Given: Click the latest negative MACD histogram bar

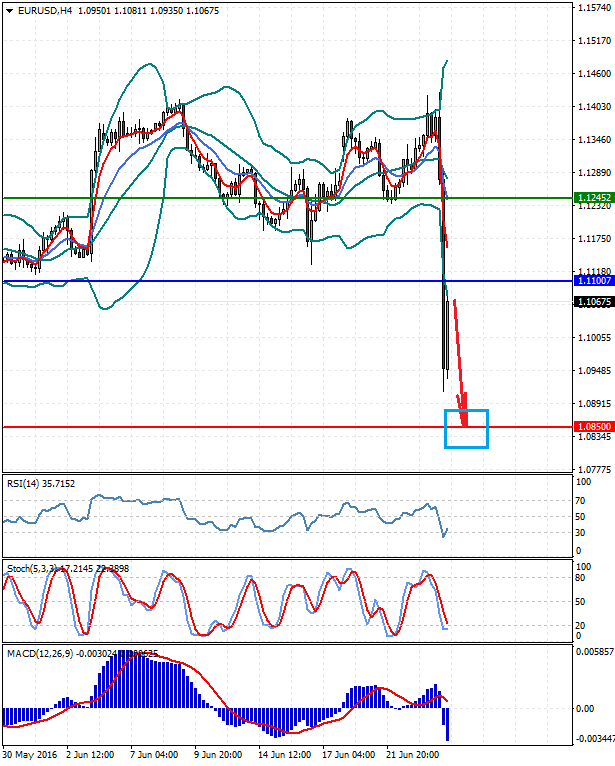Looking at the screenshot, I should [x=446, y=723].
